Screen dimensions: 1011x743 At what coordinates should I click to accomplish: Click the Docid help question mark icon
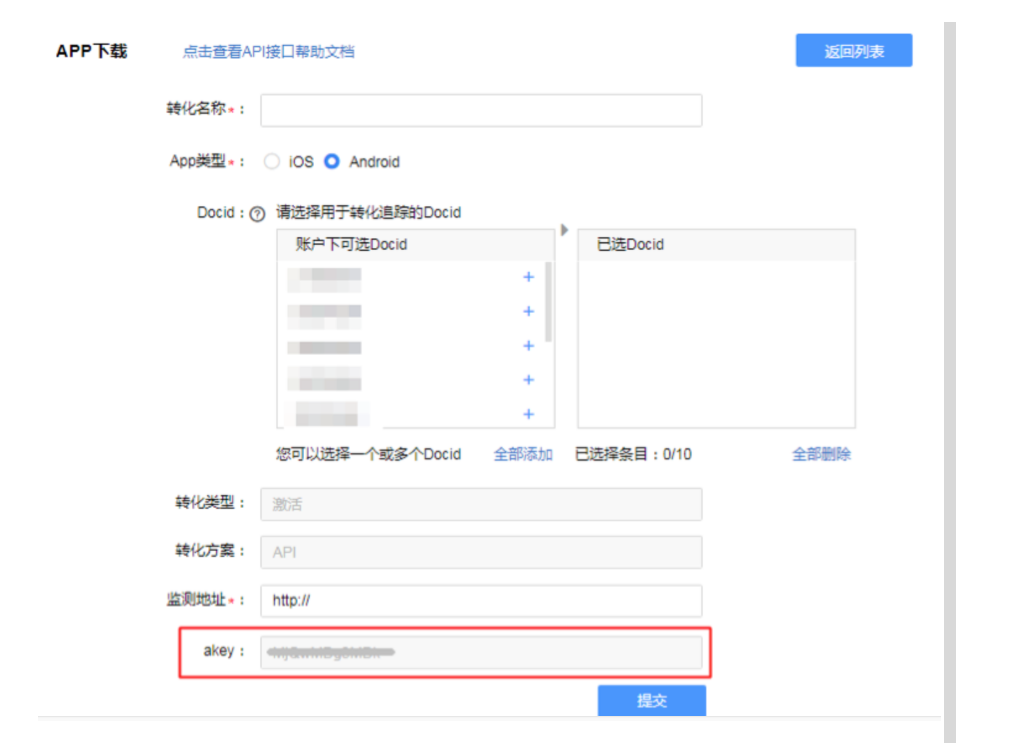point(257,213)
